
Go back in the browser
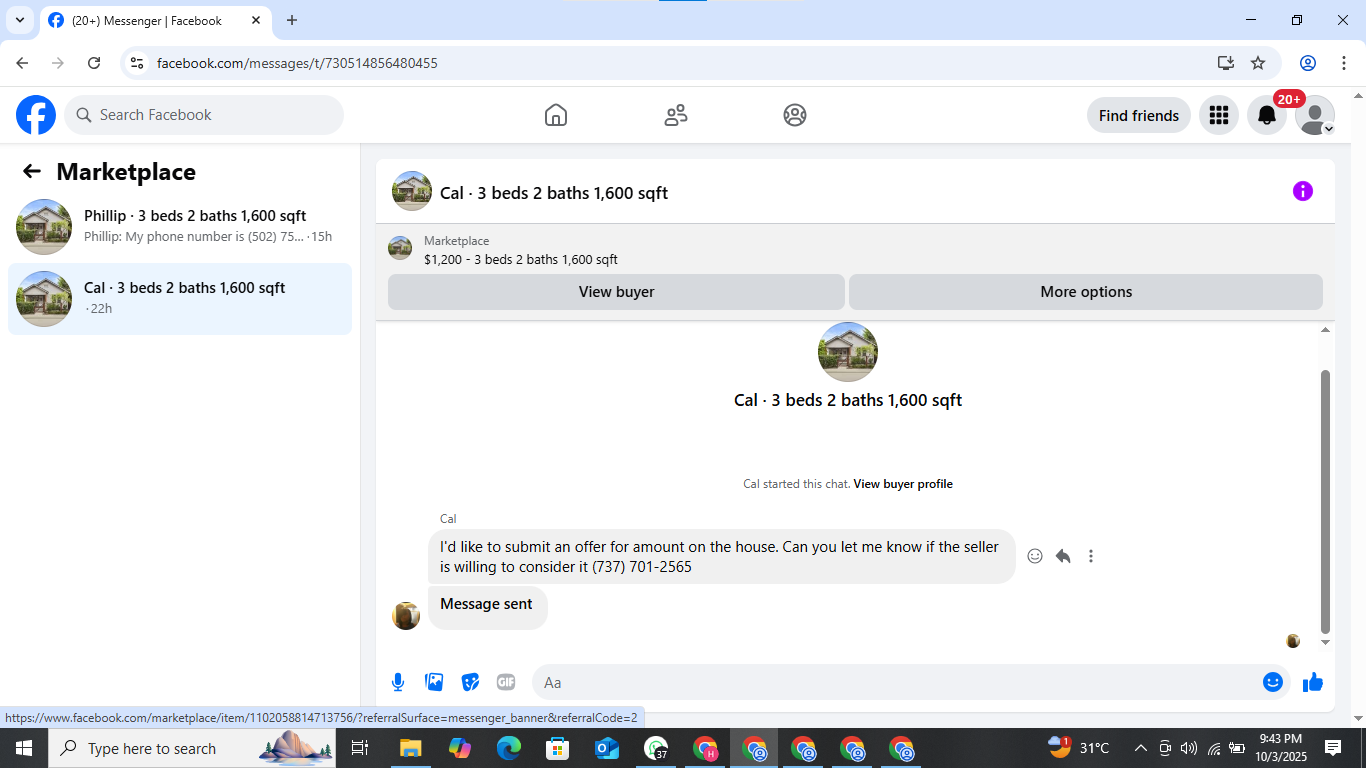tap(22, 63)
